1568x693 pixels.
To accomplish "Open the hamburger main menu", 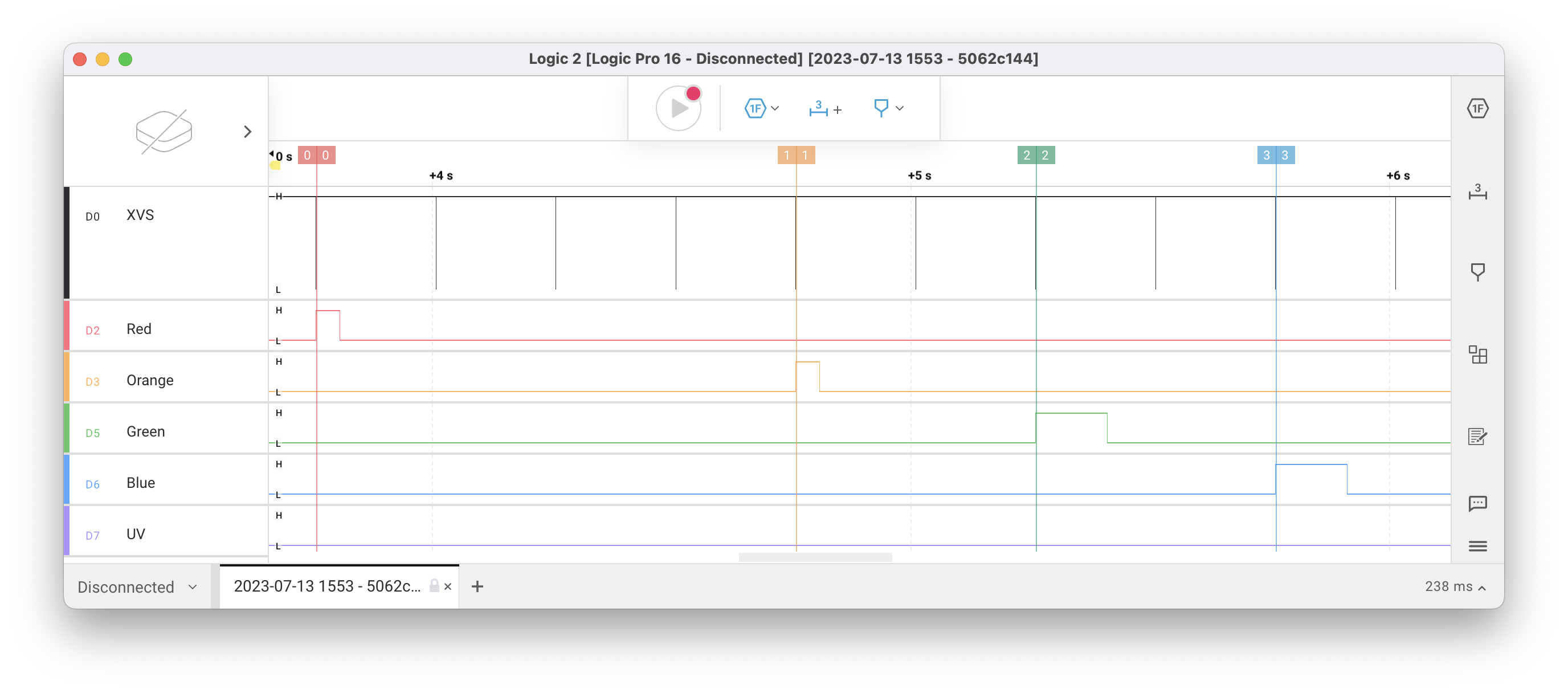I will (x=1477, y=546).
